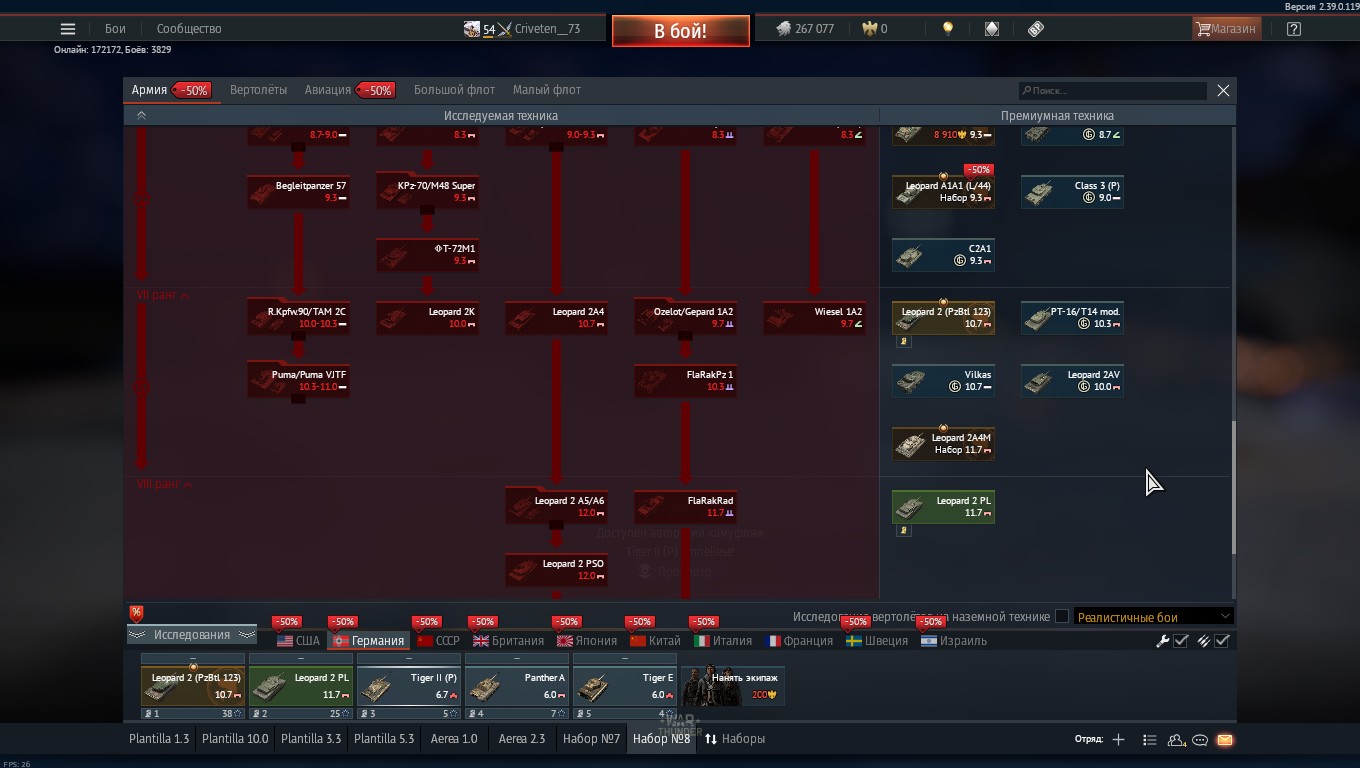Select Tiger E crew slot vehicle
Screen dimensions: 1360x768
coord(625,686)
